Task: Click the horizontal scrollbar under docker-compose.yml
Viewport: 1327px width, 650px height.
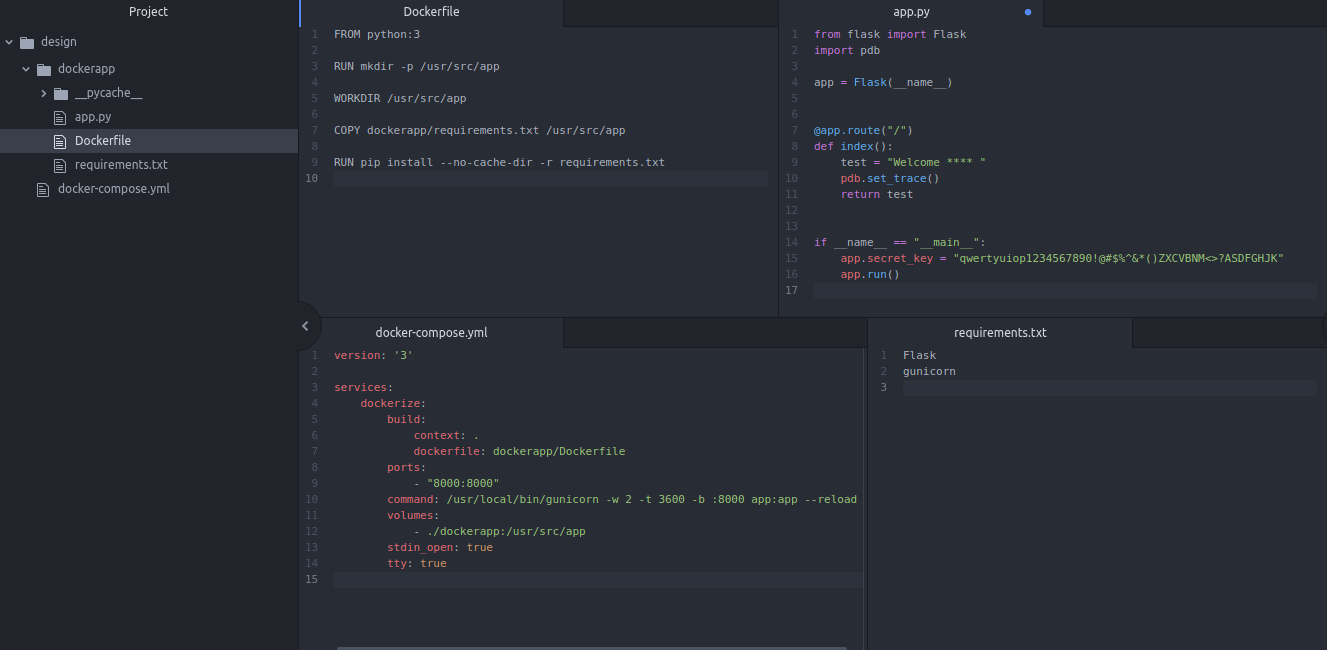Action: click(591, 648)
